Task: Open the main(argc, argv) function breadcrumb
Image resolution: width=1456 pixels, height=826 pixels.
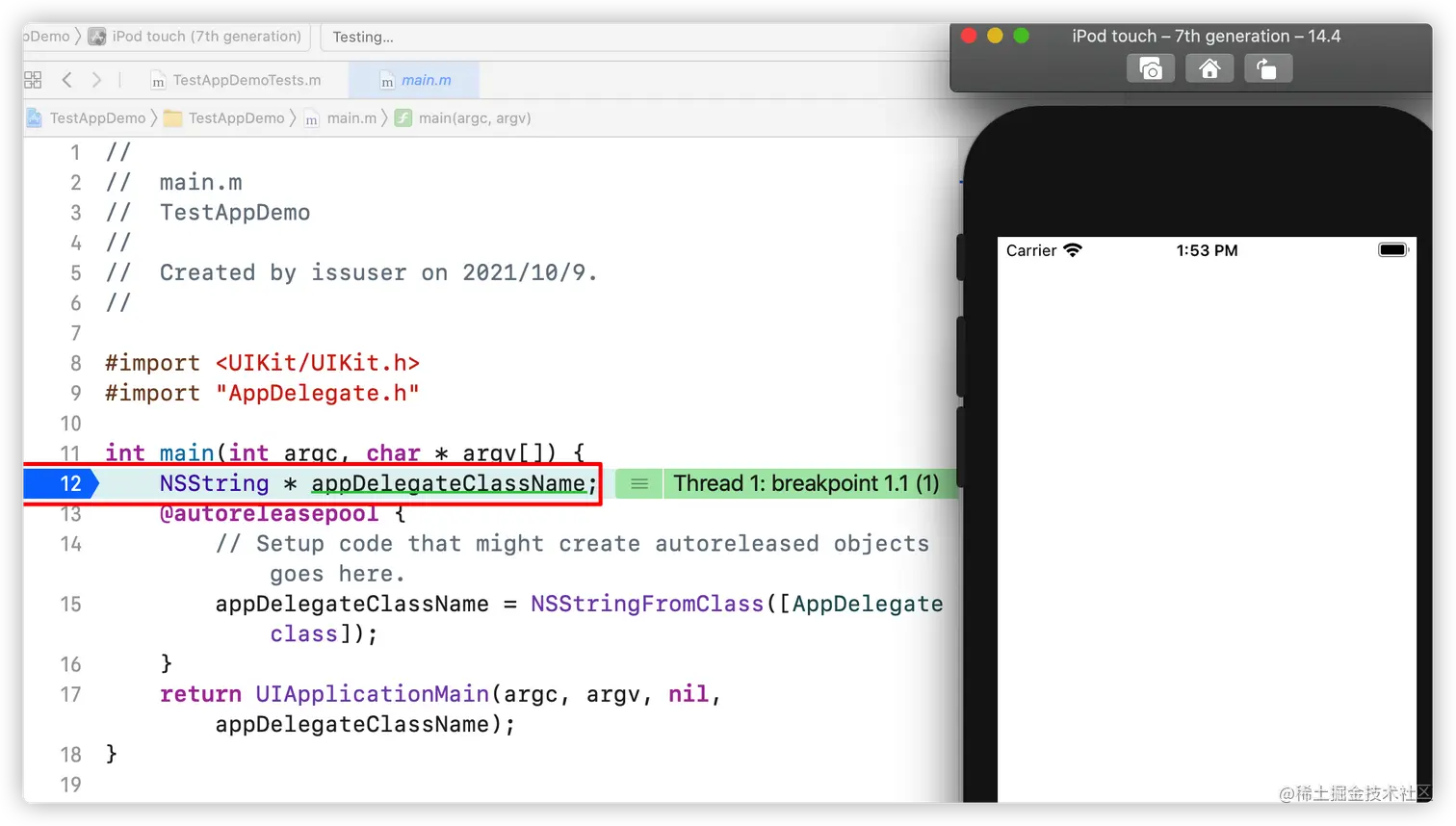Action: point(463,117)
